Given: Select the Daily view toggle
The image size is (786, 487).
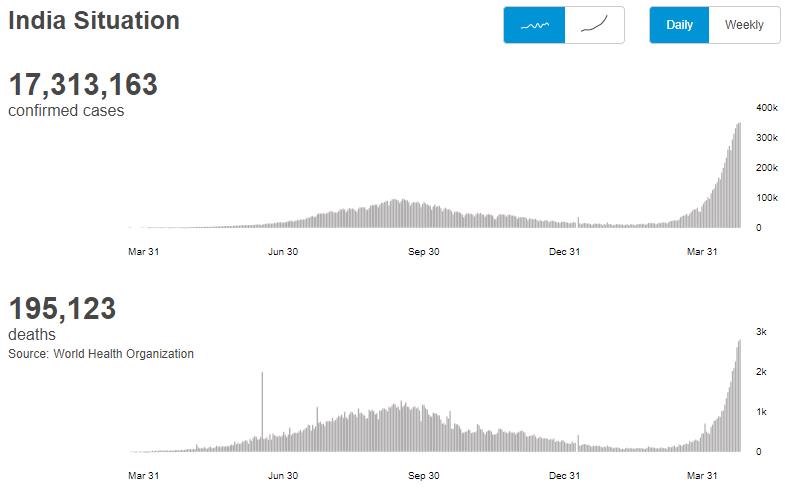Looking at the screenshot, I should coord(679,25).
